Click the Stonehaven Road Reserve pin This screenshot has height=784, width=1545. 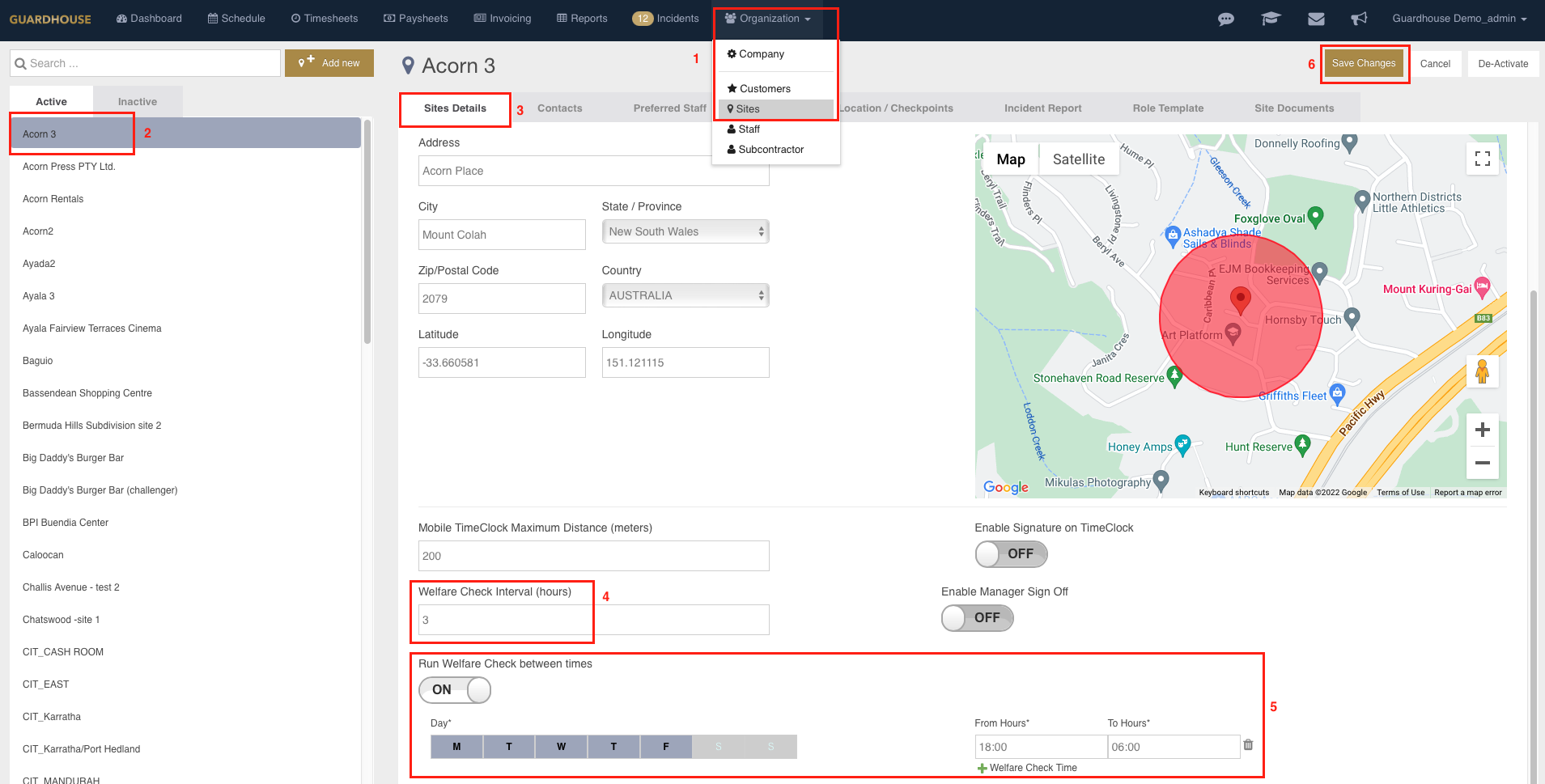[x=1174, y=375]
